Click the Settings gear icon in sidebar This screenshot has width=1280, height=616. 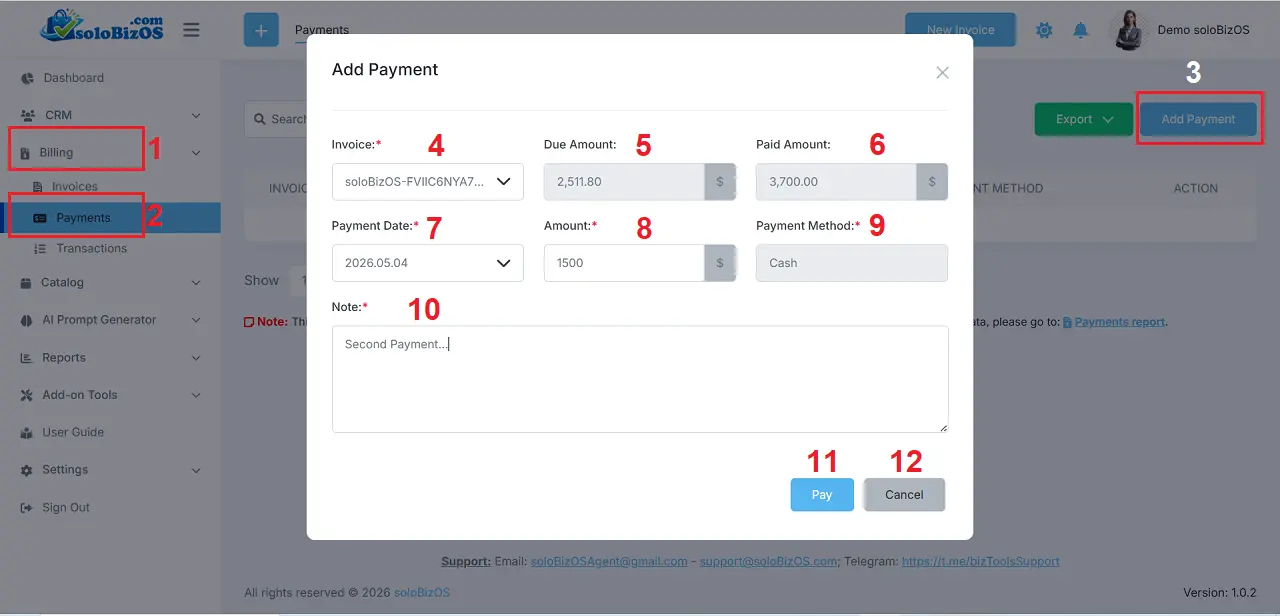27,470
